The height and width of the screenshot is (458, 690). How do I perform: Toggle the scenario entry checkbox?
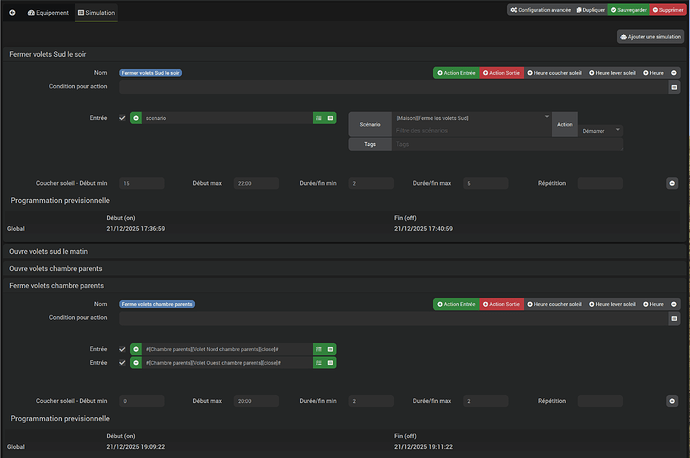point(122,118)
